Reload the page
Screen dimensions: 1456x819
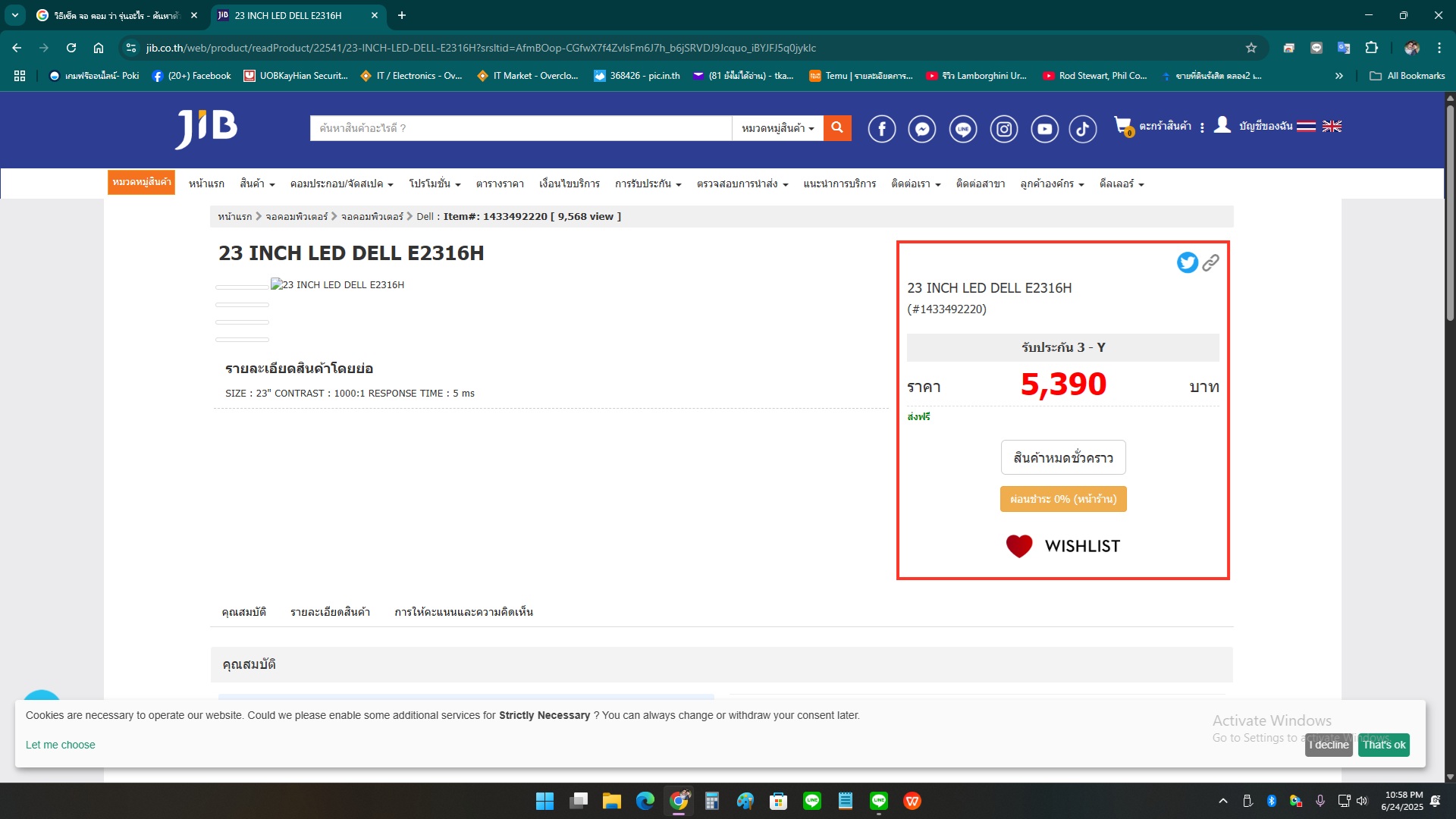click(71, 48)
